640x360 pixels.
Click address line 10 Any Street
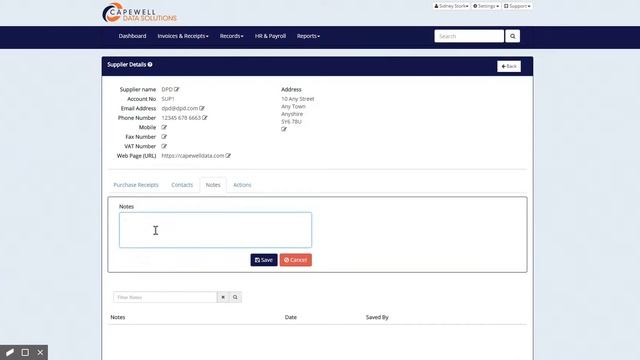click(x=298, y=99)
